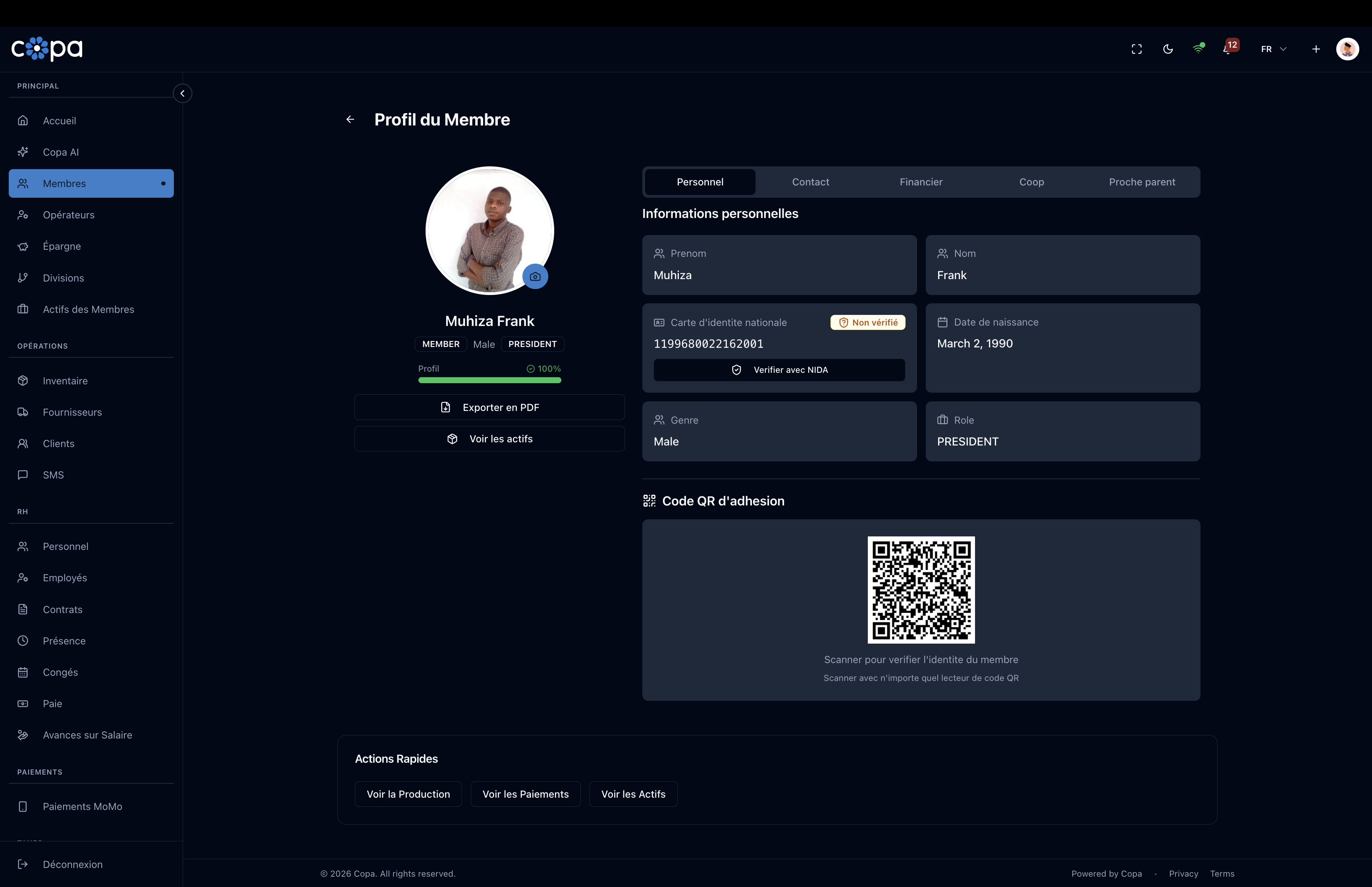This screenshot has width=1372, height=887.
Task: Select the Proche parent tab
Action: (x=1142, y=182)
